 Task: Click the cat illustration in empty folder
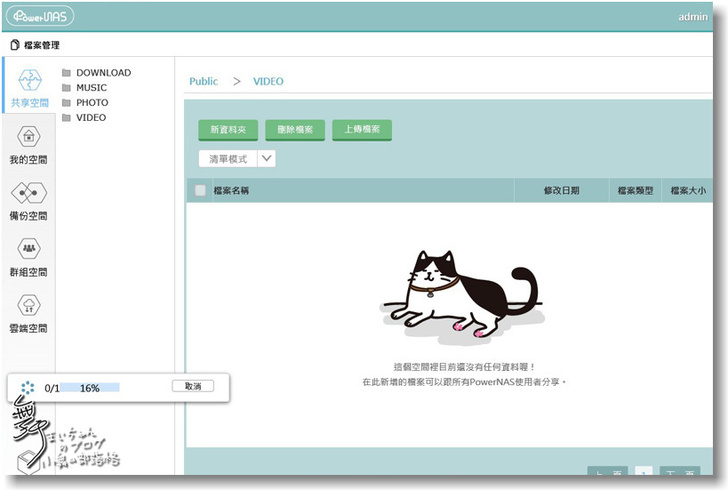click(x=462, y=296)
